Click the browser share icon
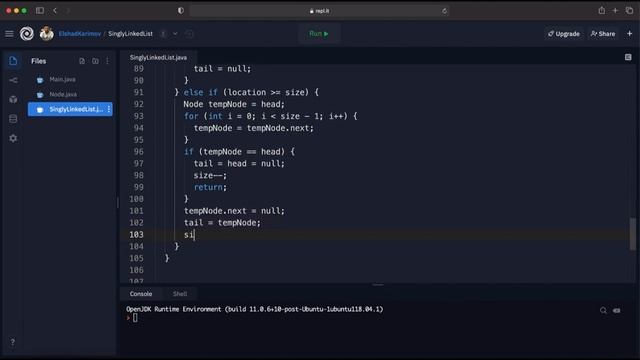This screenshot has width=640, height=360. (x=602, y=11)
